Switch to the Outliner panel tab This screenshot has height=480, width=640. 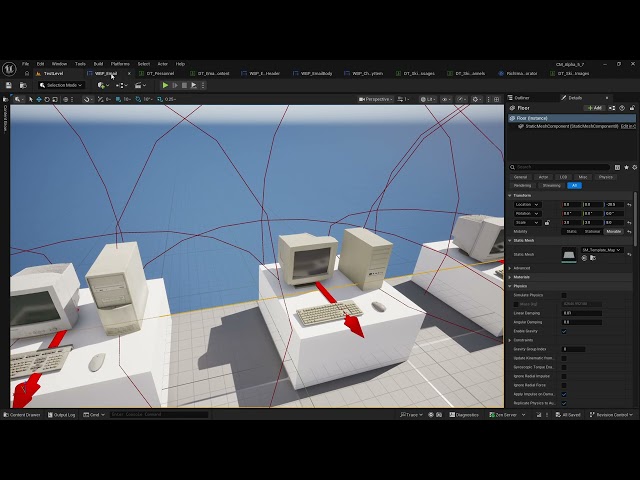pos(522,98)
